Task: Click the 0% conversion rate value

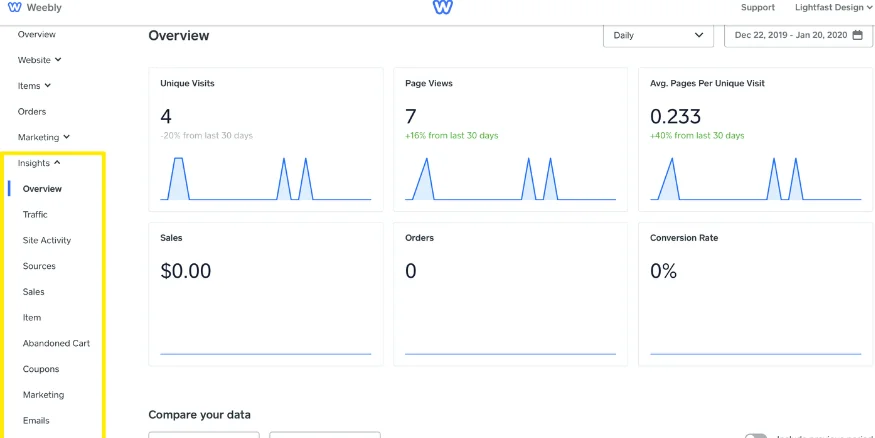Action: click(664, 271)
